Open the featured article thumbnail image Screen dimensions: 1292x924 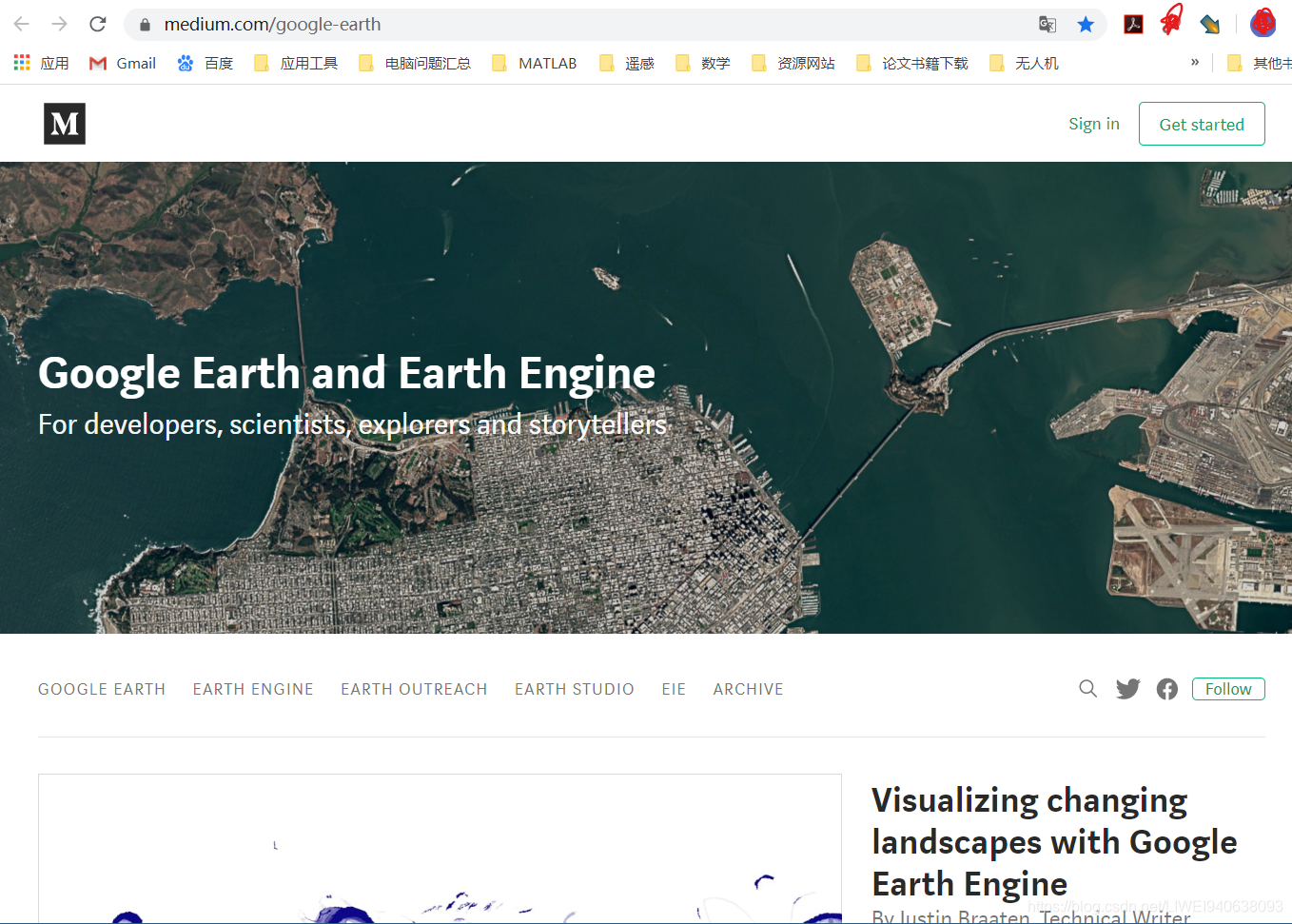pyautogui.click(x=440, y=849)
